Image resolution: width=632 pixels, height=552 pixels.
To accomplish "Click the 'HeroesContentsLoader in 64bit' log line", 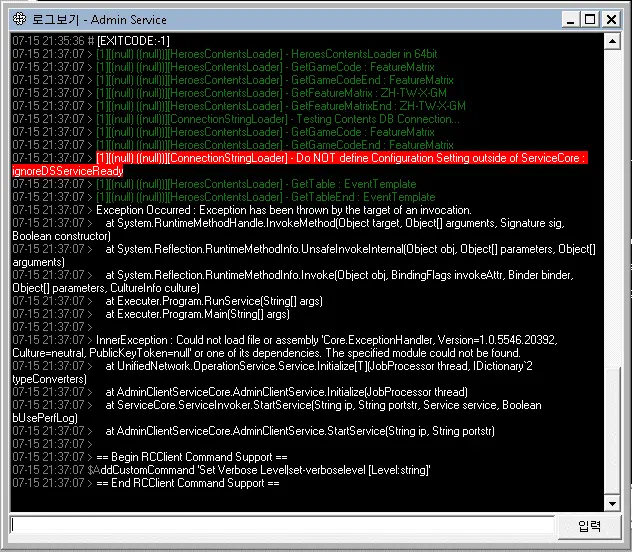I will 225,54.
